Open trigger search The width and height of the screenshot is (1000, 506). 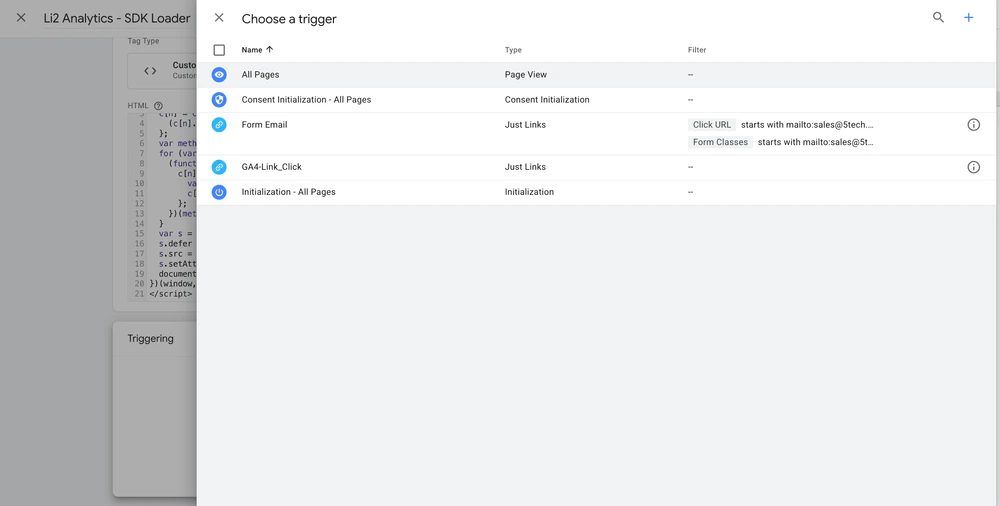coord(938,18)
